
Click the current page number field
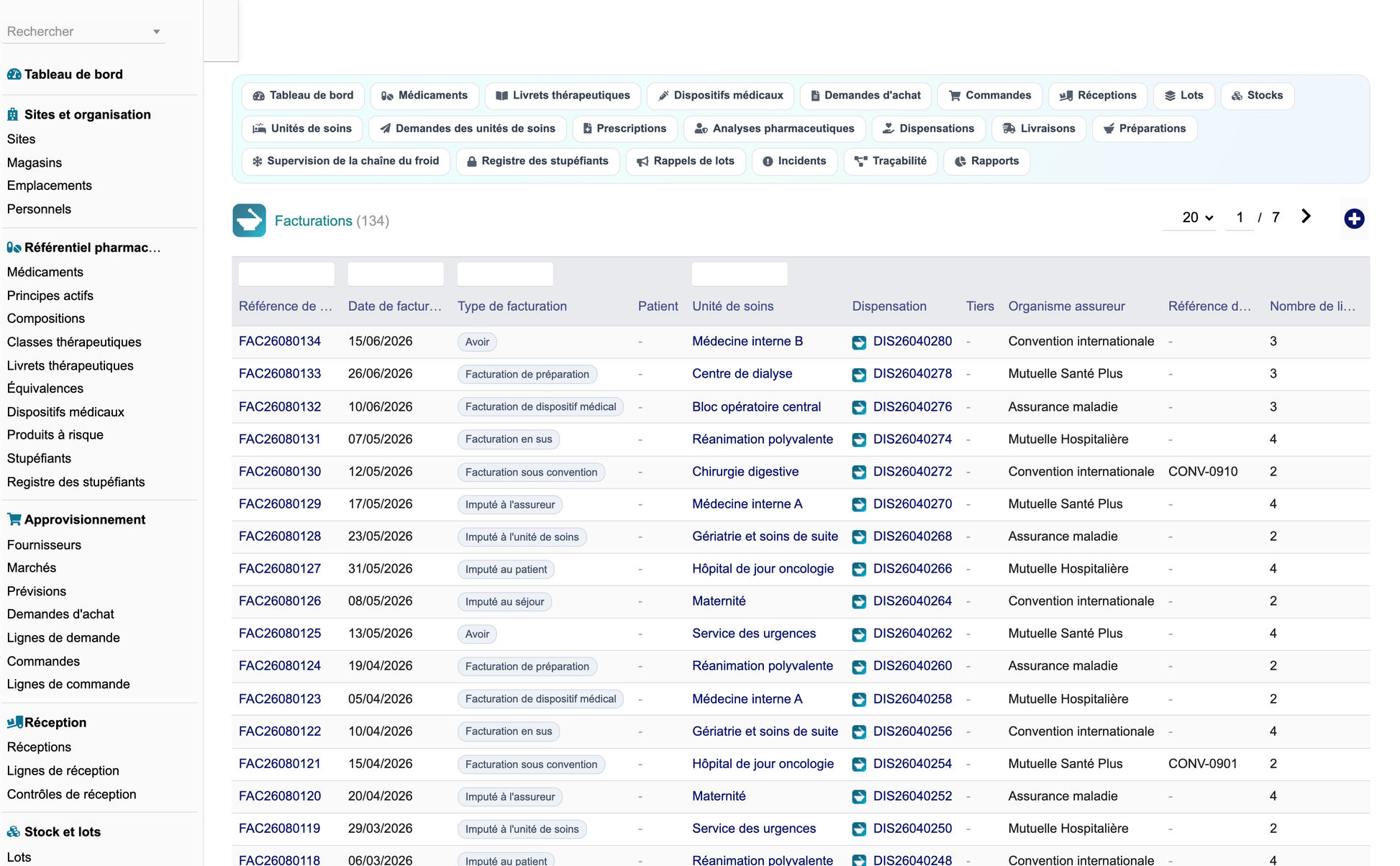point(1240,217)
